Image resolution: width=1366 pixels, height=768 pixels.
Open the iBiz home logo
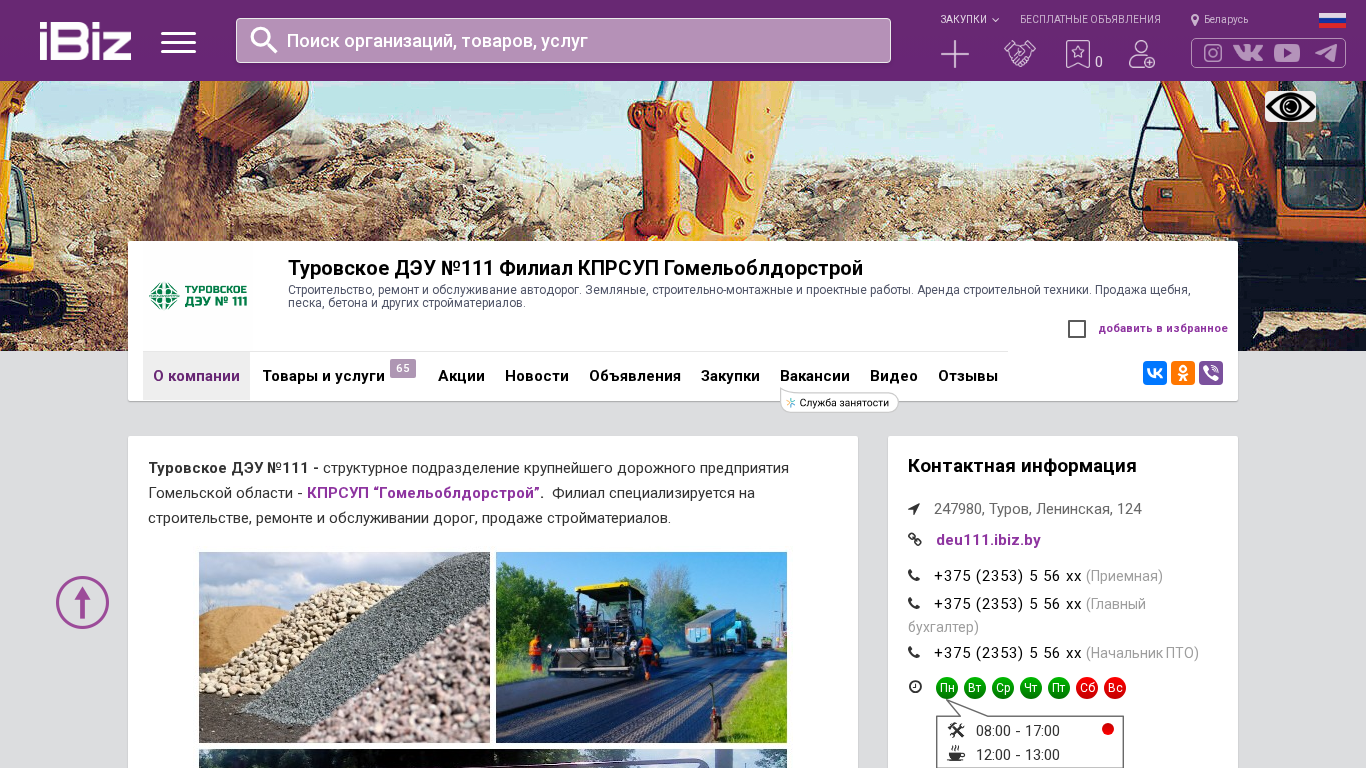pyautogui.click(x=85, y=41)
